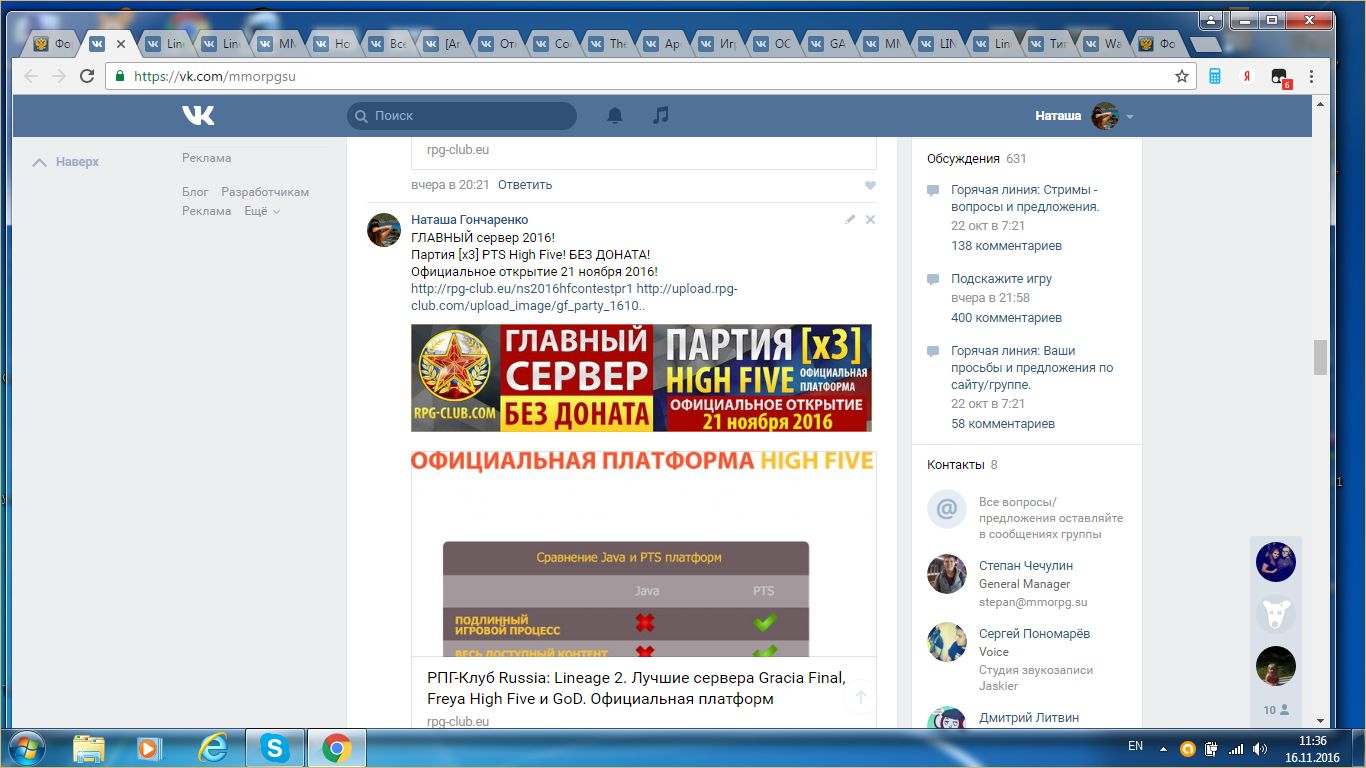
Task: Open Наташа Гончаренко's comment avatar
Action: (384, 229)
